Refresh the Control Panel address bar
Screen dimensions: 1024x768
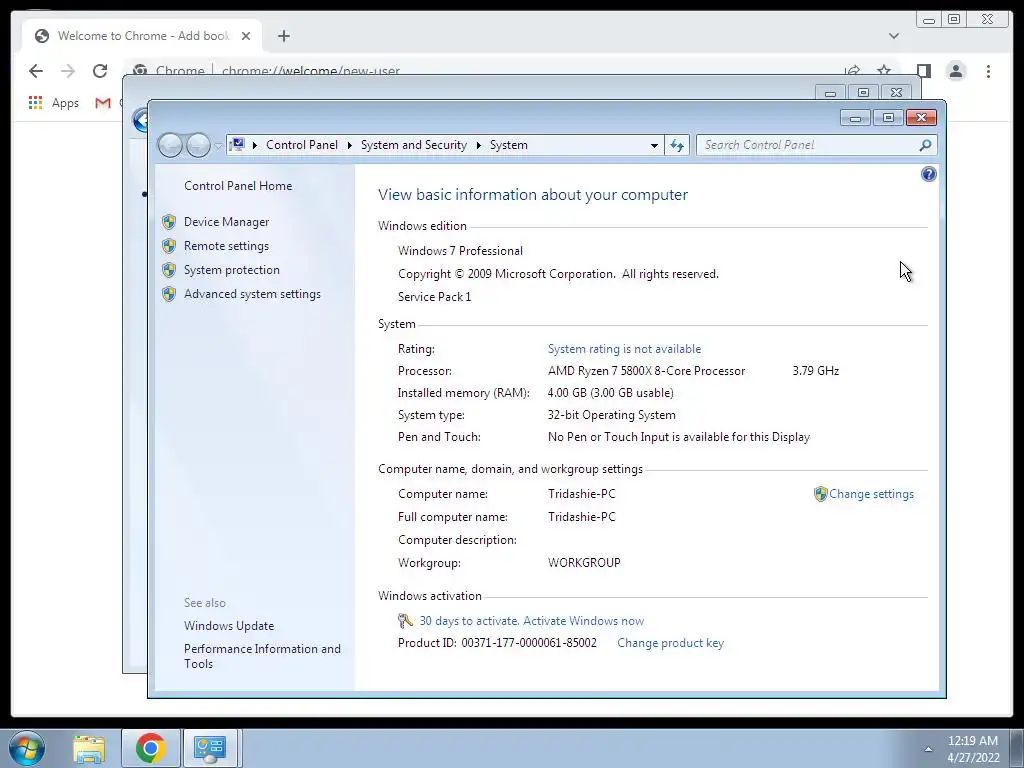pos(677,146)
